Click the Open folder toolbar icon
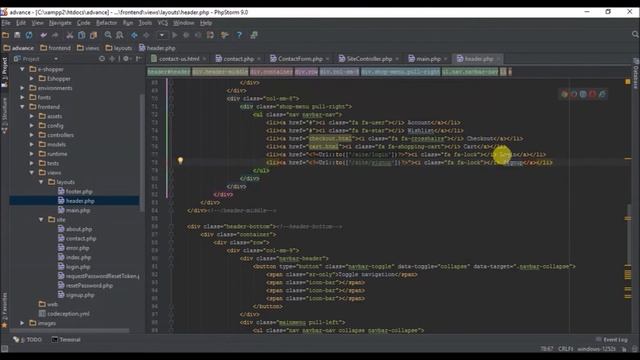 coord(5,35)
